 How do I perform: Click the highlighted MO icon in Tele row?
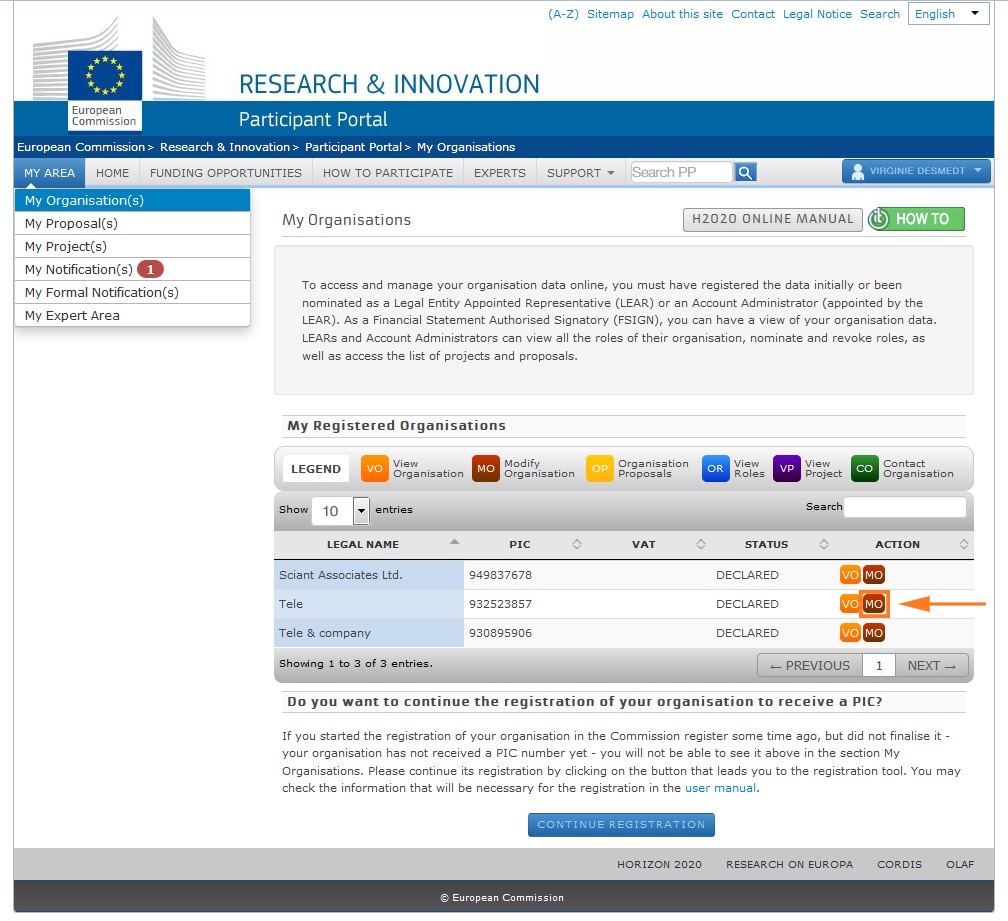pos(874,604)
